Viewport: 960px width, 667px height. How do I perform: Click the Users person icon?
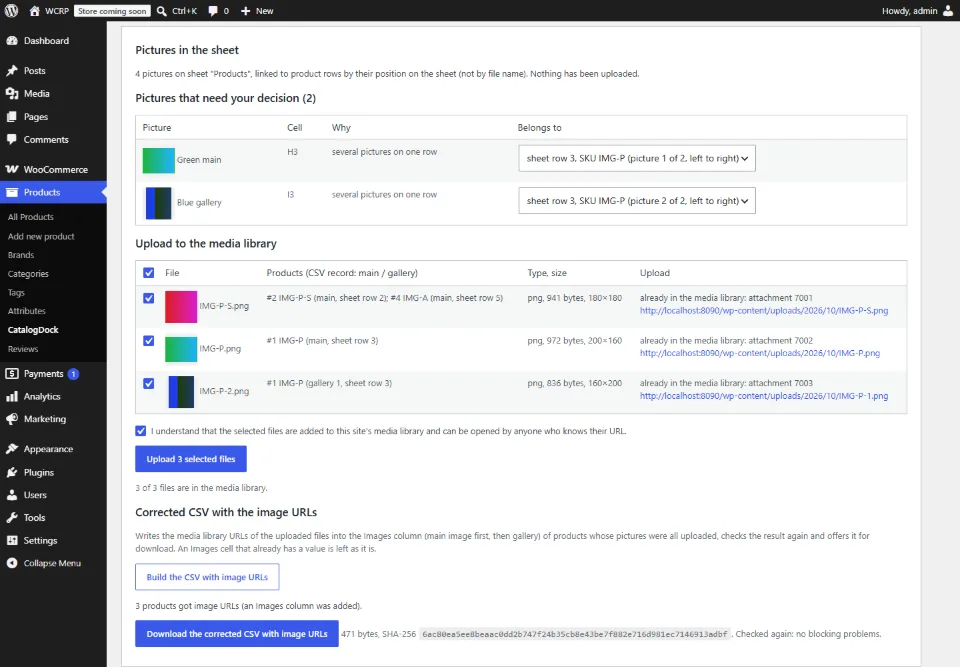pos(12,495)
